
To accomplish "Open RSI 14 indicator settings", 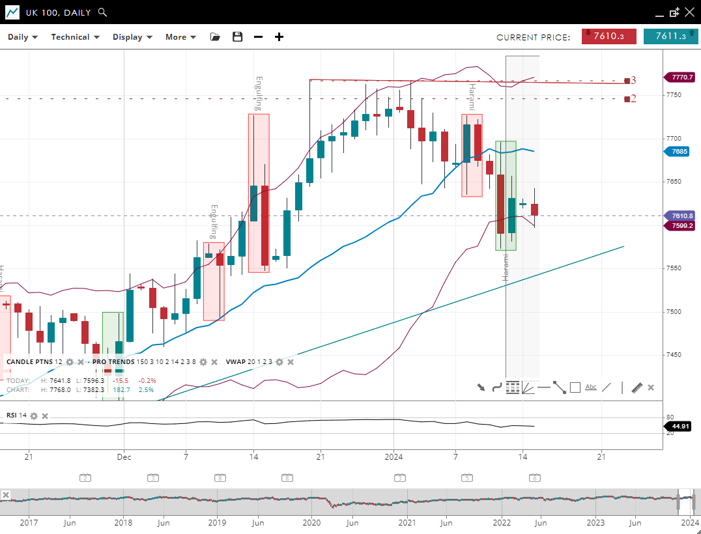I will [x=34, y=415].
